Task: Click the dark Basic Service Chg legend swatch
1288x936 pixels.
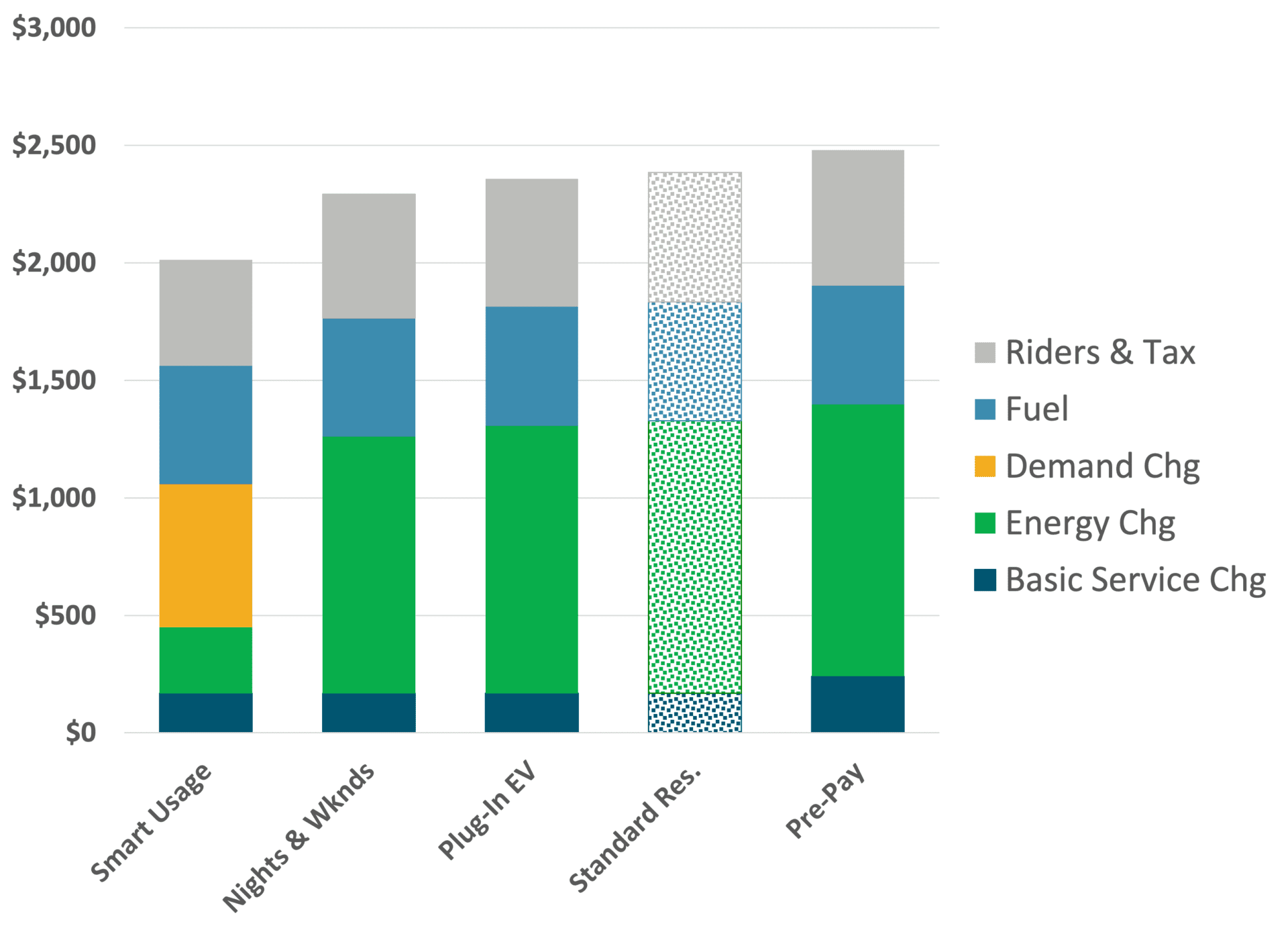Action: pyautogui.click(x=984, y=580)
